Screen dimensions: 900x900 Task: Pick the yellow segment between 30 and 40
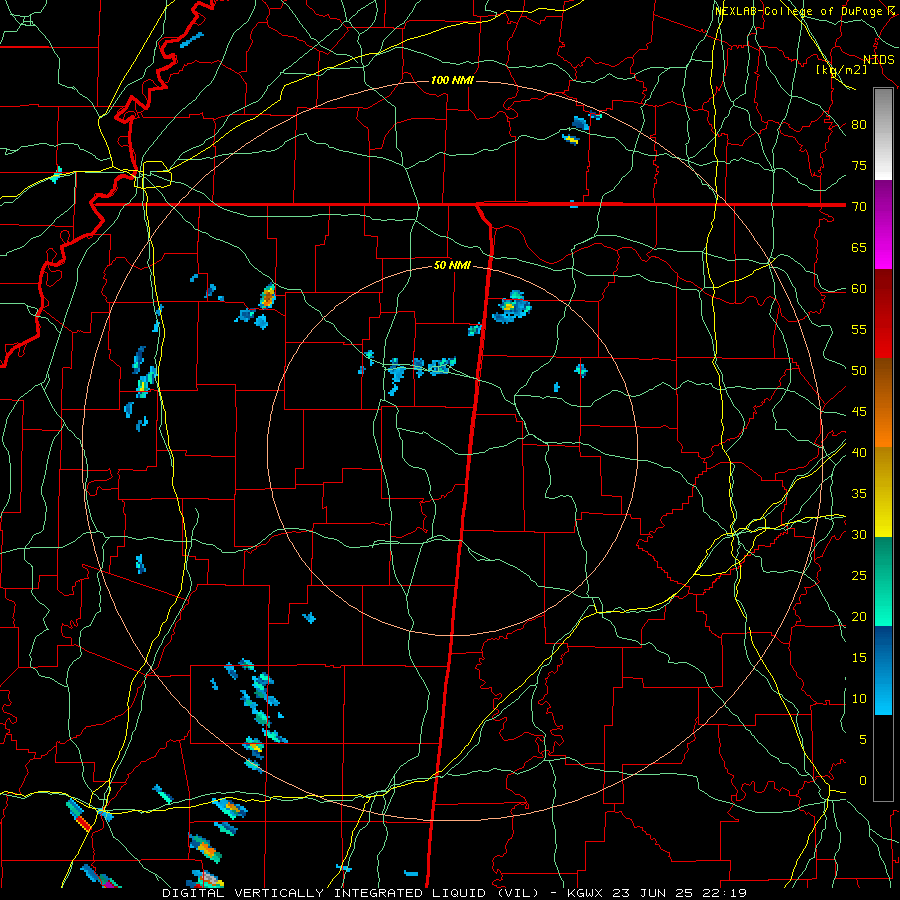(883, 492)
